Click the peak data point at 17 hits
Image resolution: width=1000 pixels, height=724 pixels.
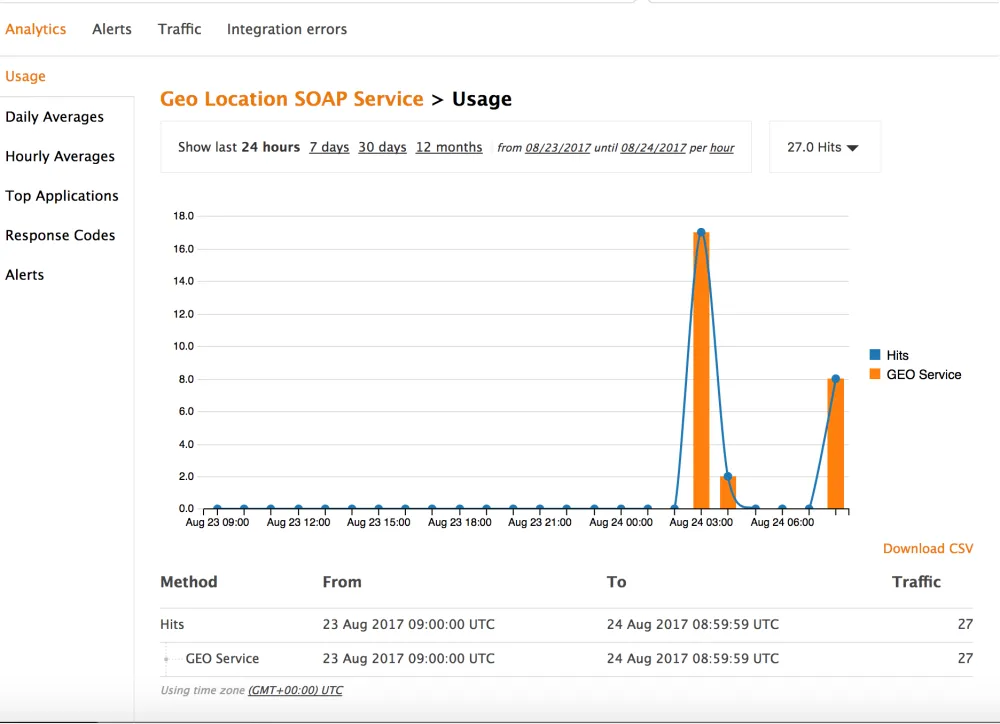(x=701, y=232)
